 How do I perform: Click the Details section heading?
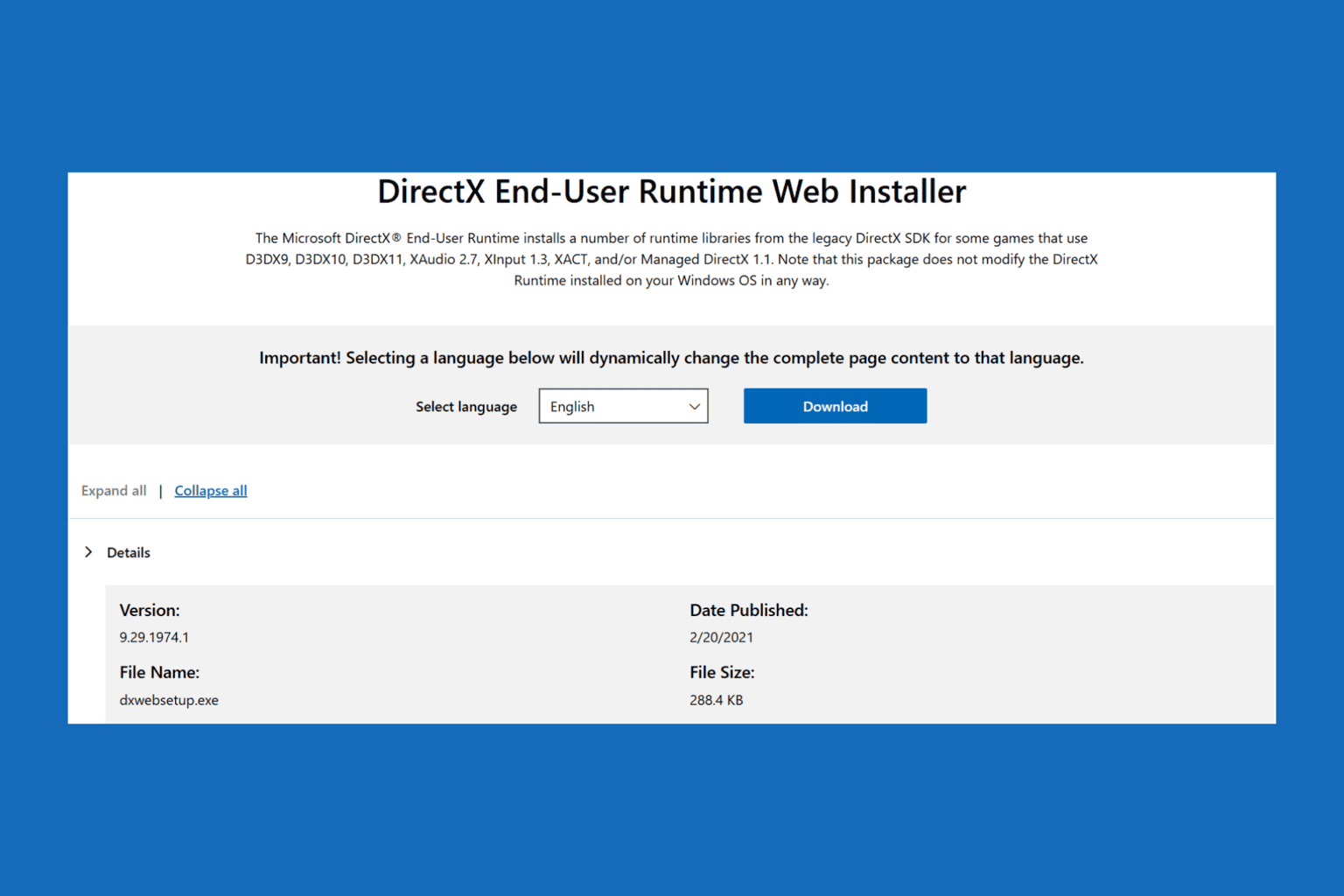tap(129, 553)
